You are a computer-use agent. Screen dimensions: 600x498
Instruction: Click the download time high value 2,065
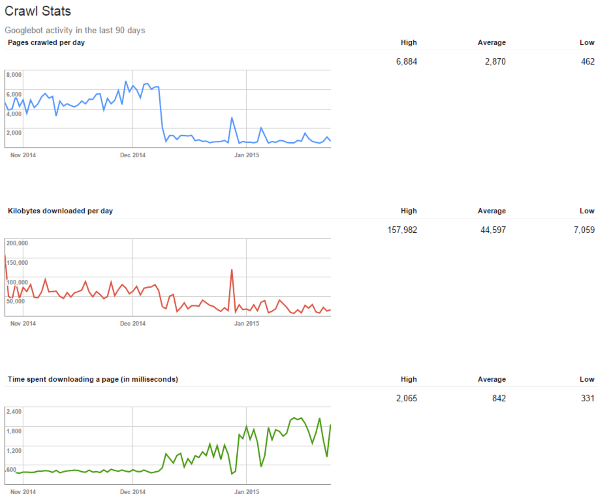click(406, 398)
